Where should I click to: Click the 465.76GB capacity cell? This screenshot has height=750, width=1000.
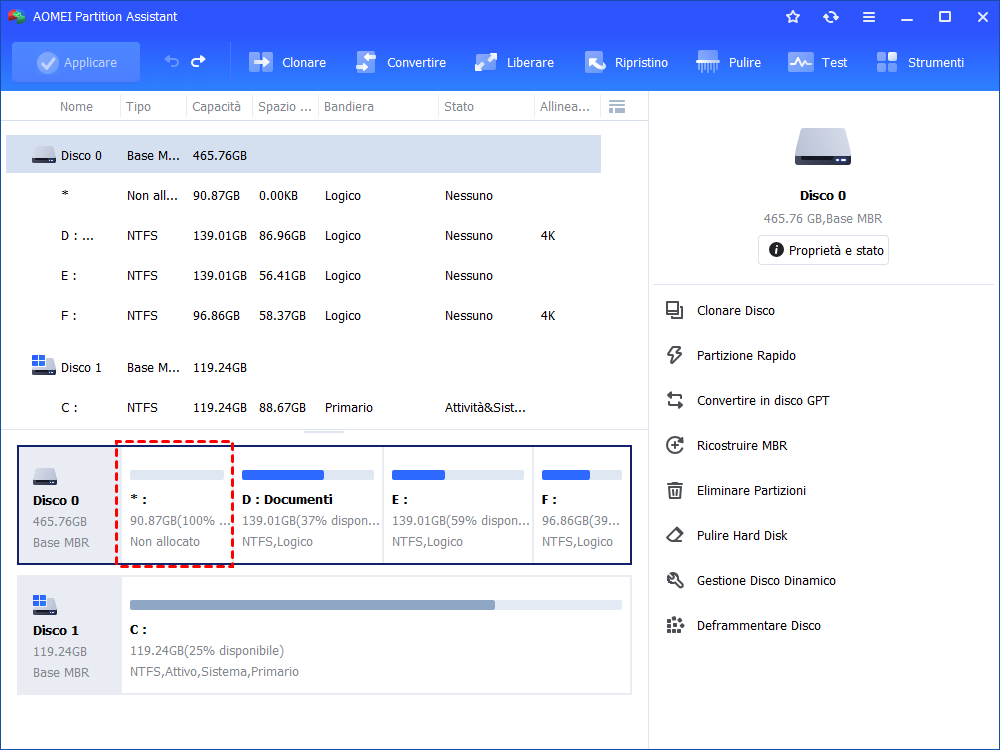tap(219, 156)
